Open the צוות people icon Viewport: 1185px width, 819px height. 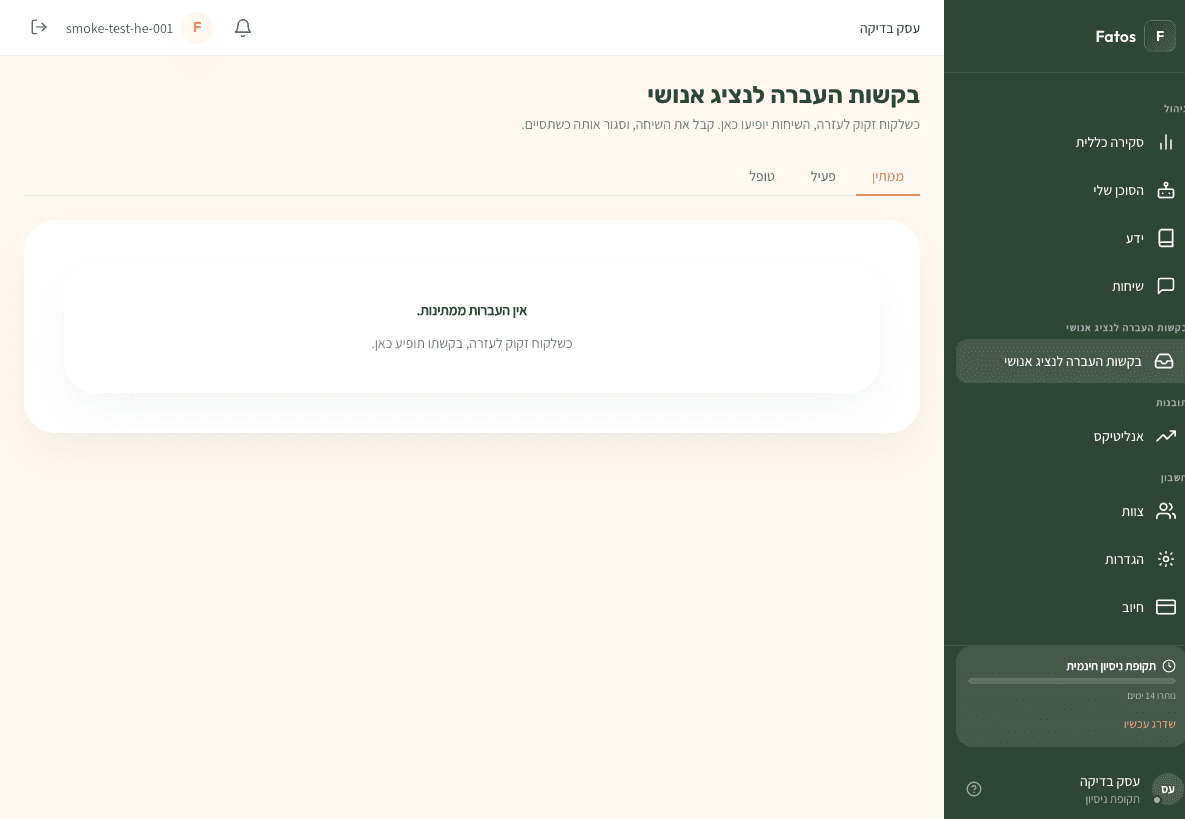click(x=1165, y=511)
